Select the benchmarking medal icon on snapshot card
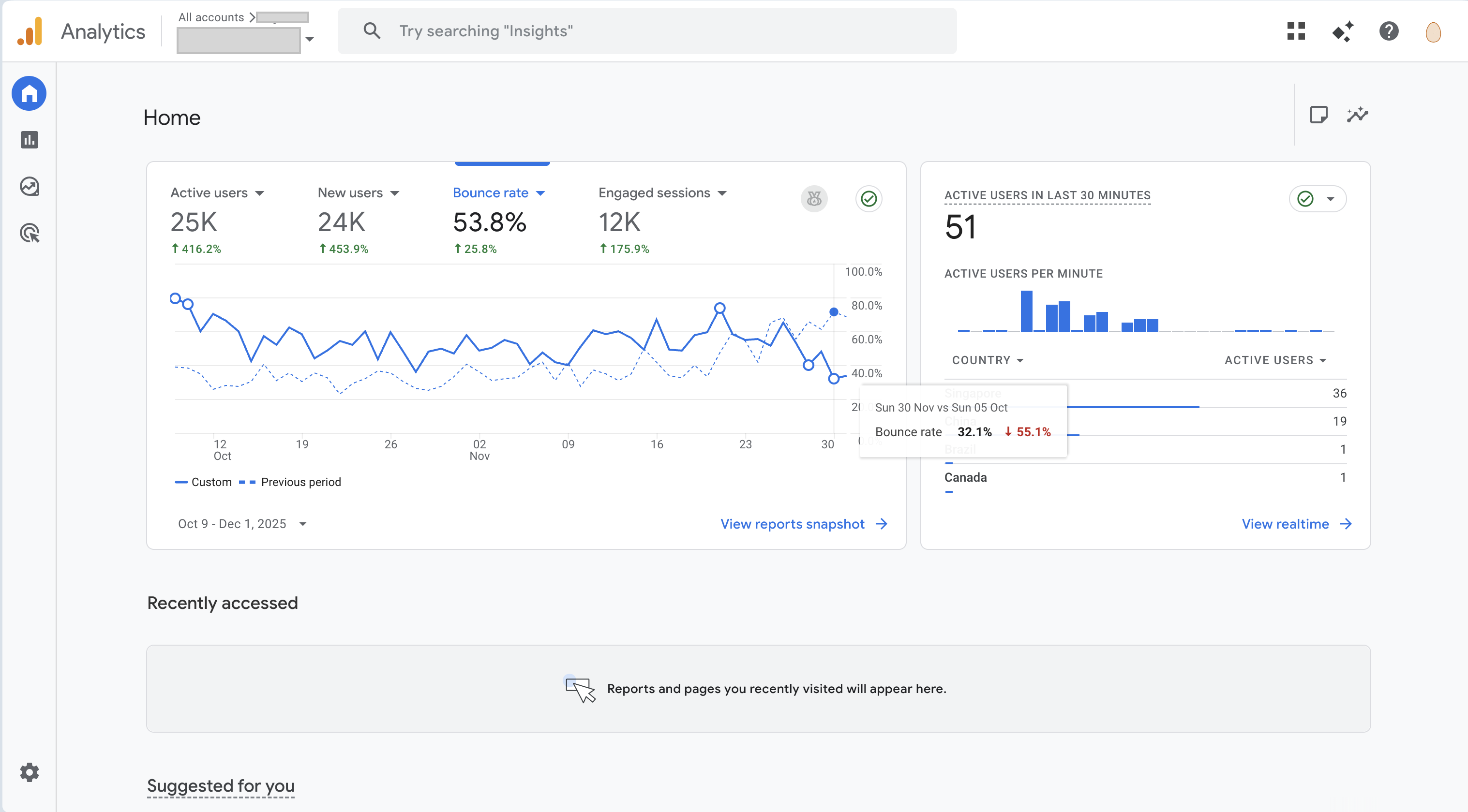The image size is (1468, 812). point(814,199)
